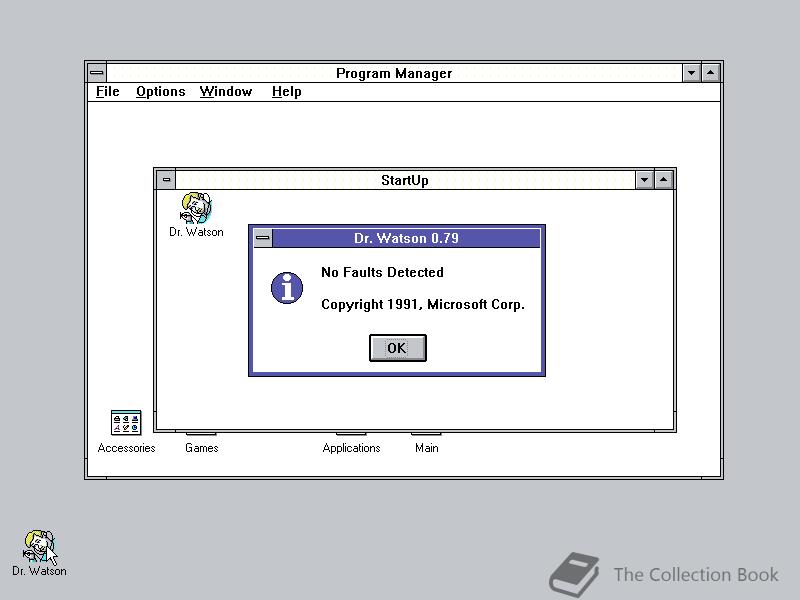Viewport: 800px width, 600px height.
Task: Open the File menu
Action: pos(108,92)
